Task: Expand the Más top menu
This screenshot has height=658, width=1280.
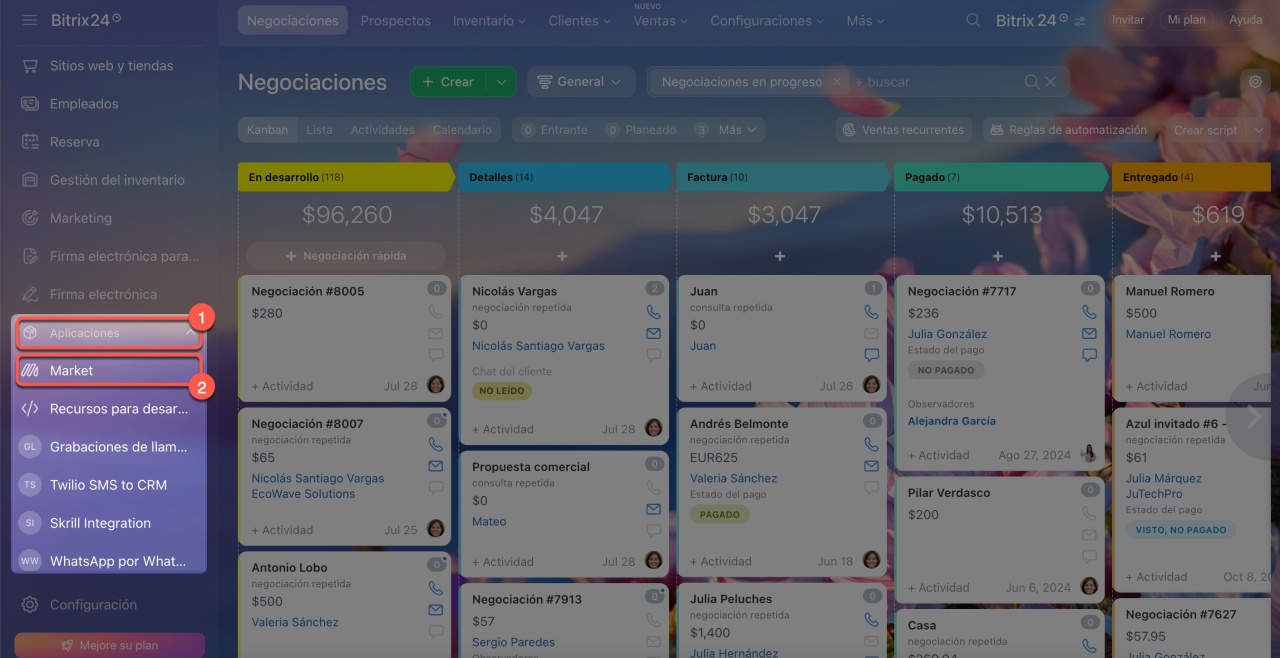Action: coord(865,20)
